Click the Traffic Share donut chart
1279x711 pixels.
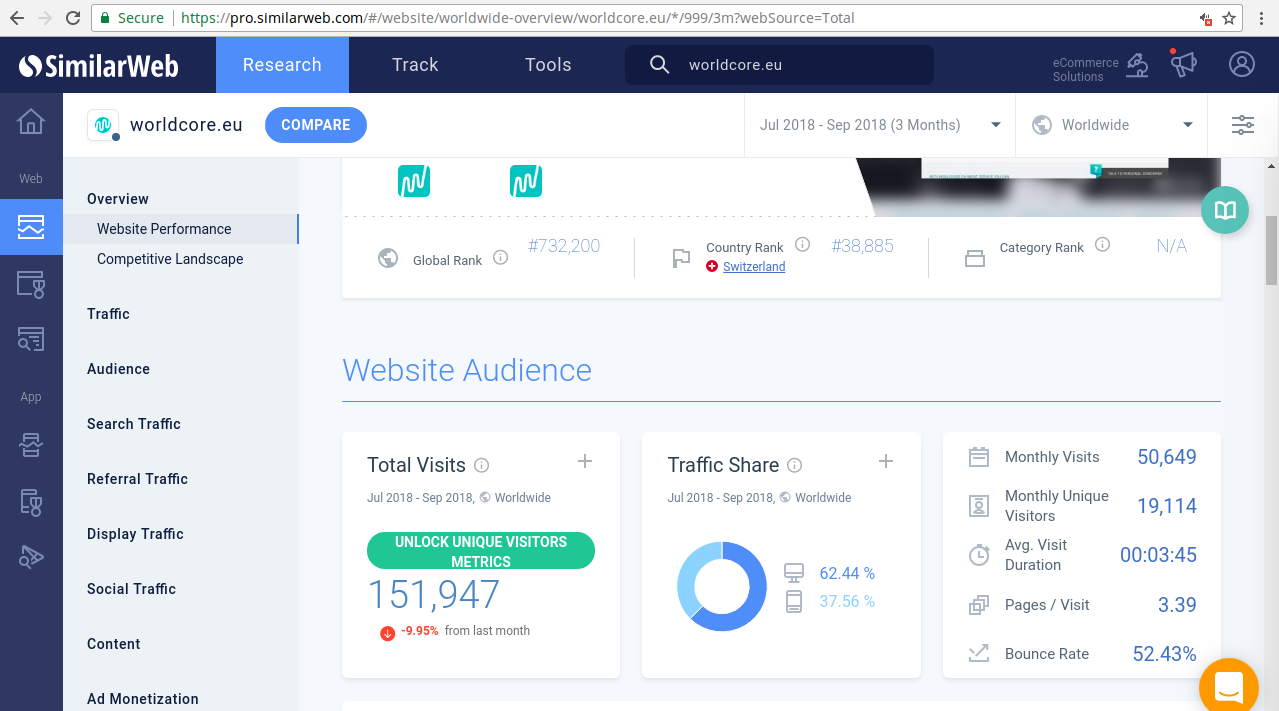(722, 586)
